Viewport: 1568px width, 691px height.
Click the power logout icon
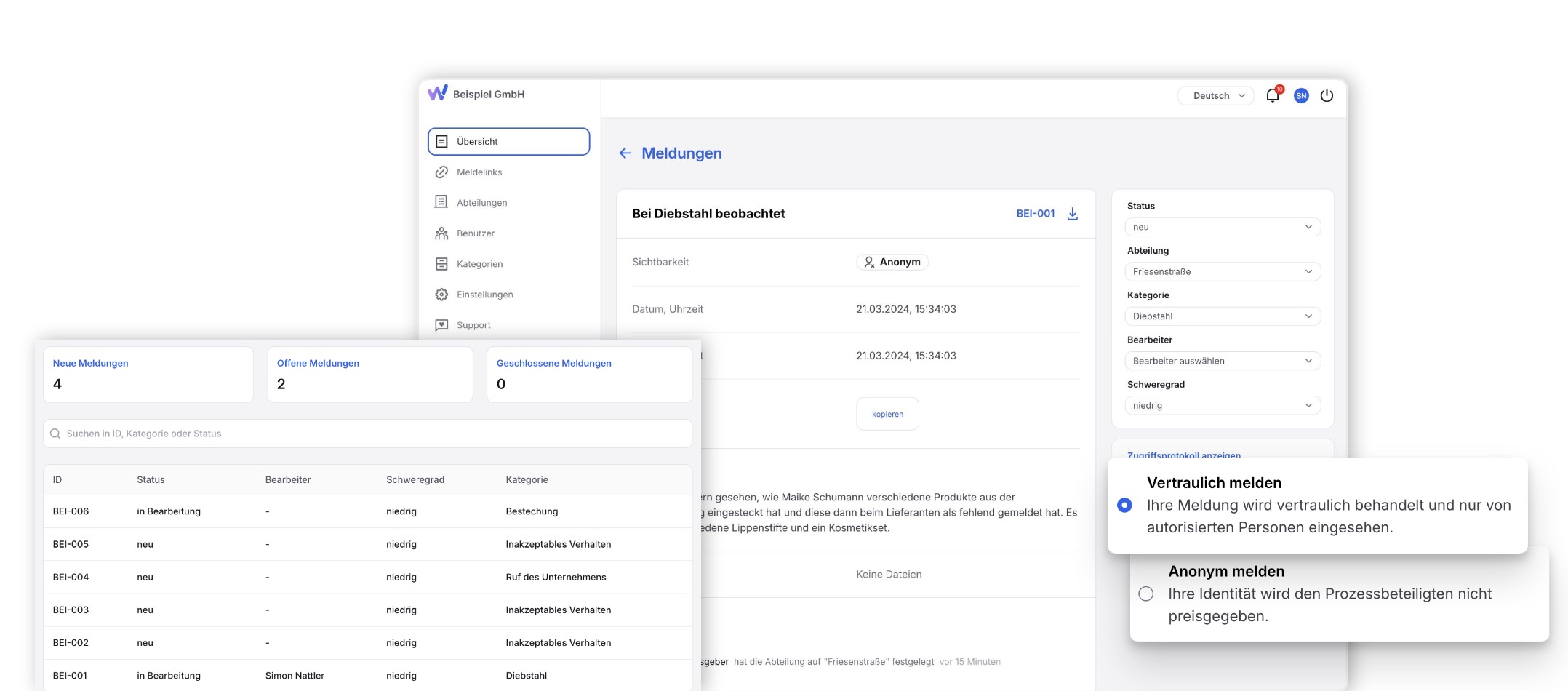(x=1327, y=96)
